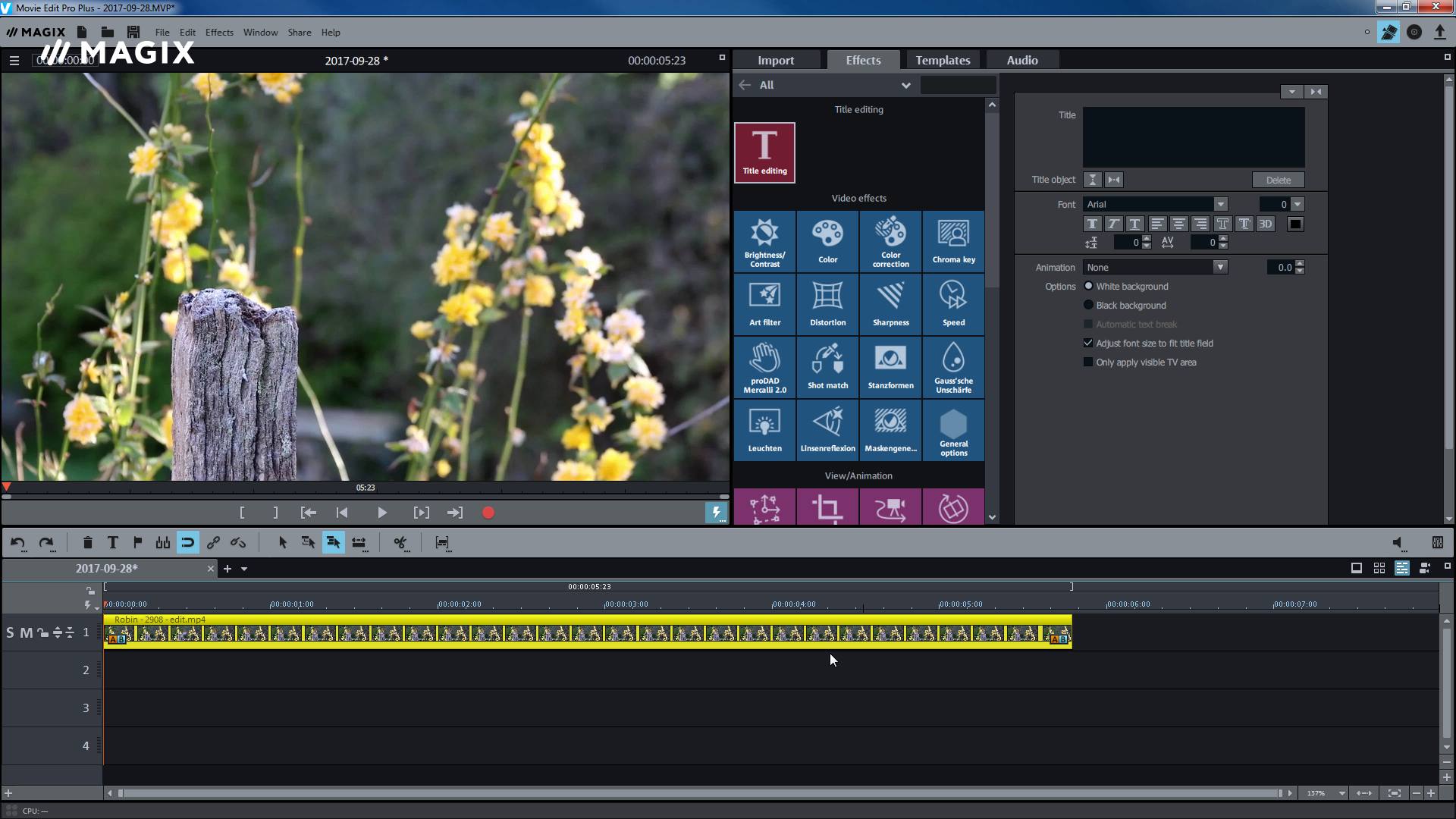Expand the Animation dropdown

click(1219, 267)
